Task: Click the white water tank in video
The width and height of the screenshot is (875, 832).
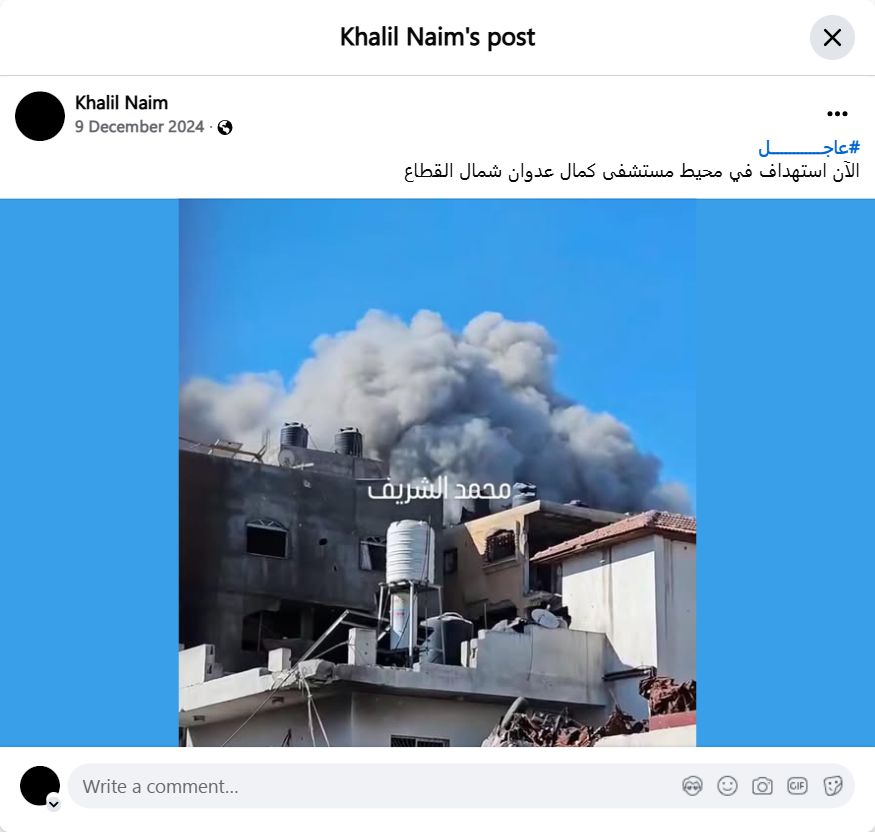Action: [x=410, y=551]
